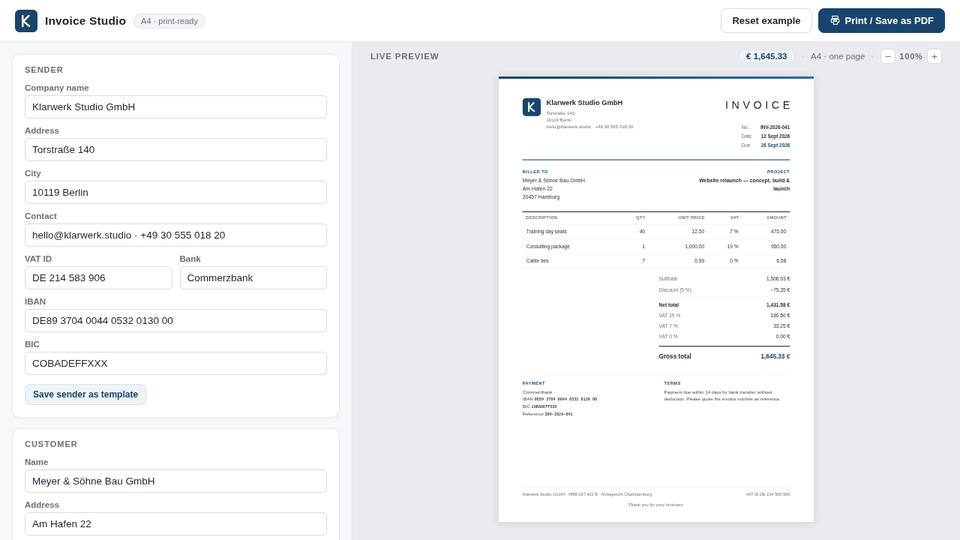Screen dimensions: 960x540
Task: Edit customer Address field Am Hafen 22
Action: click(x=176, y=524)
